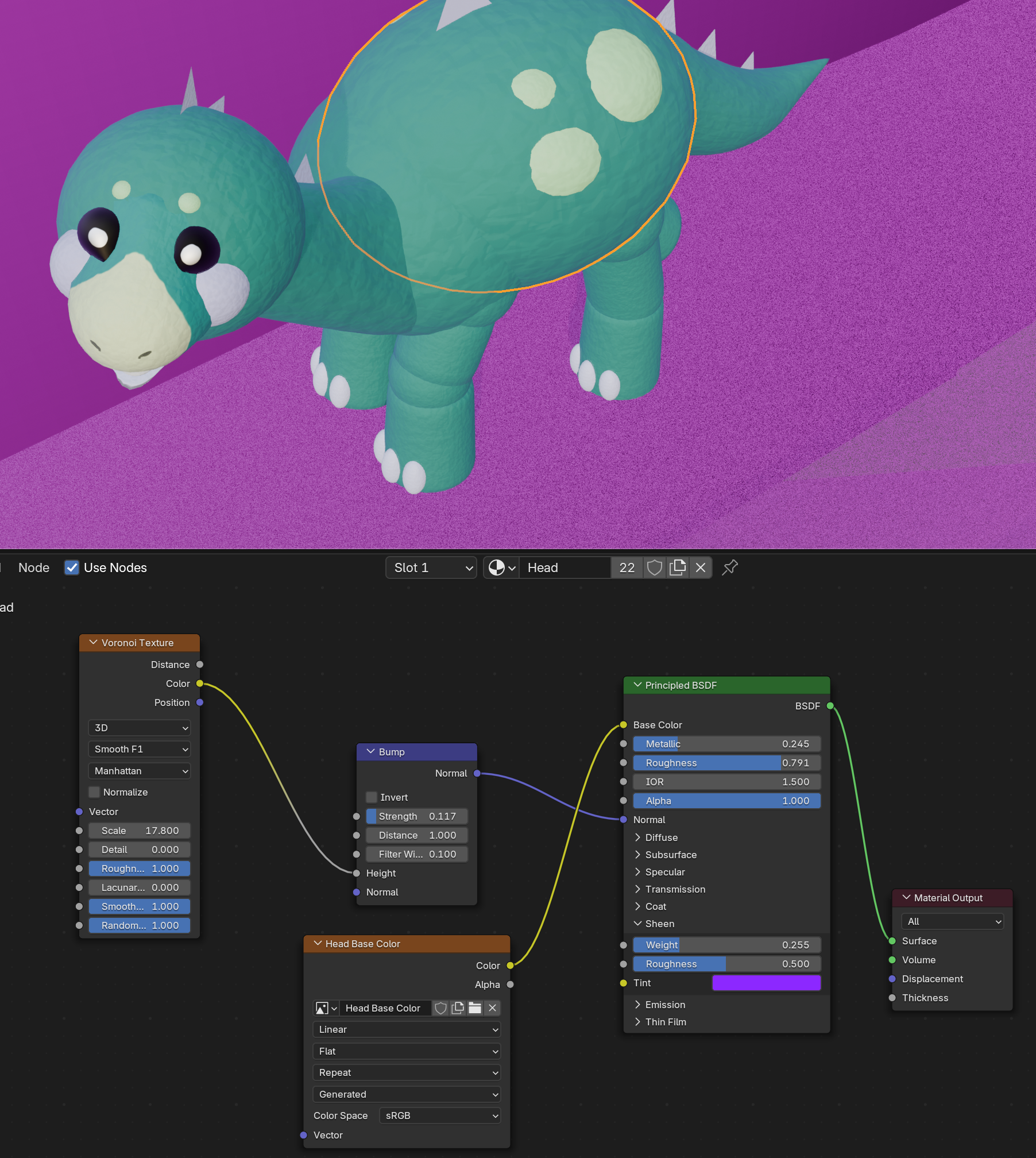The width and height of the screenshot is (1036, 1158).
Task: Click the 22 users count button
Action: click(x=627, y=568)
